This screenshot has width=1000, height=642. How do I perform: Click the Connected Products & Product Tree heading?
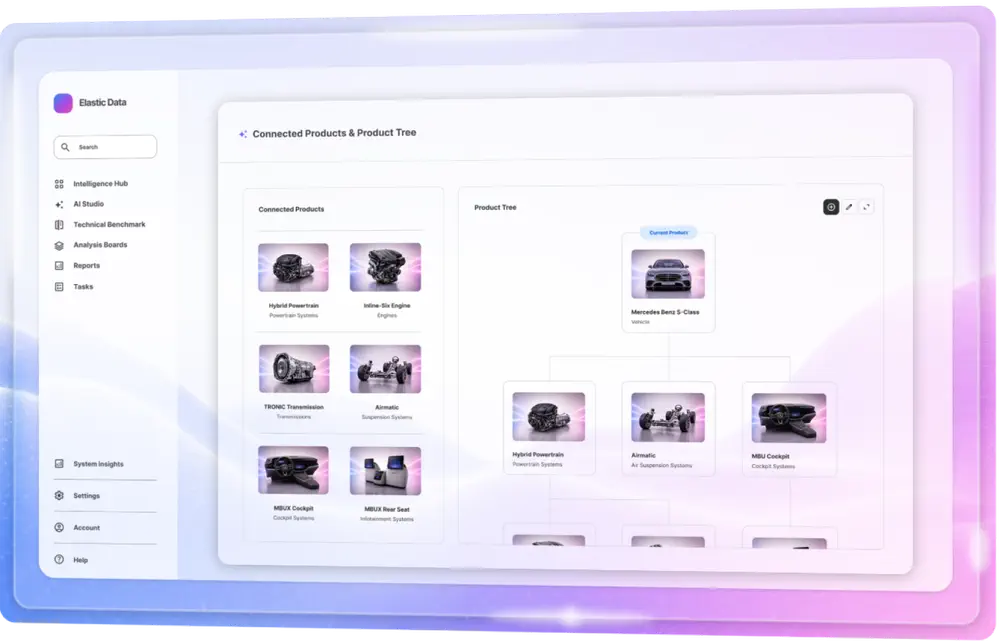point(334,133)
